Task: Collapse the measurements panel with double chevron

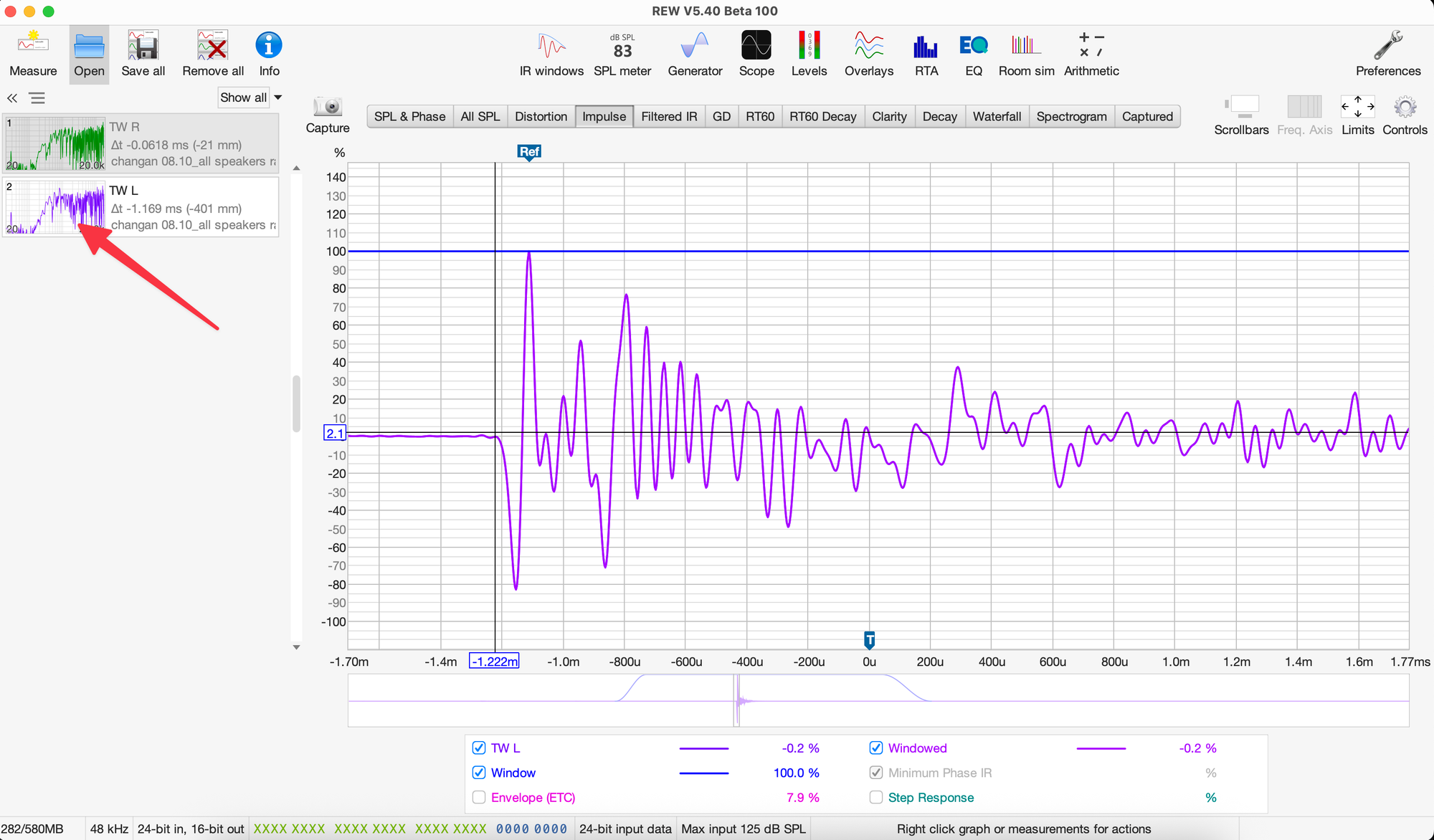Action: coord(12,98)
